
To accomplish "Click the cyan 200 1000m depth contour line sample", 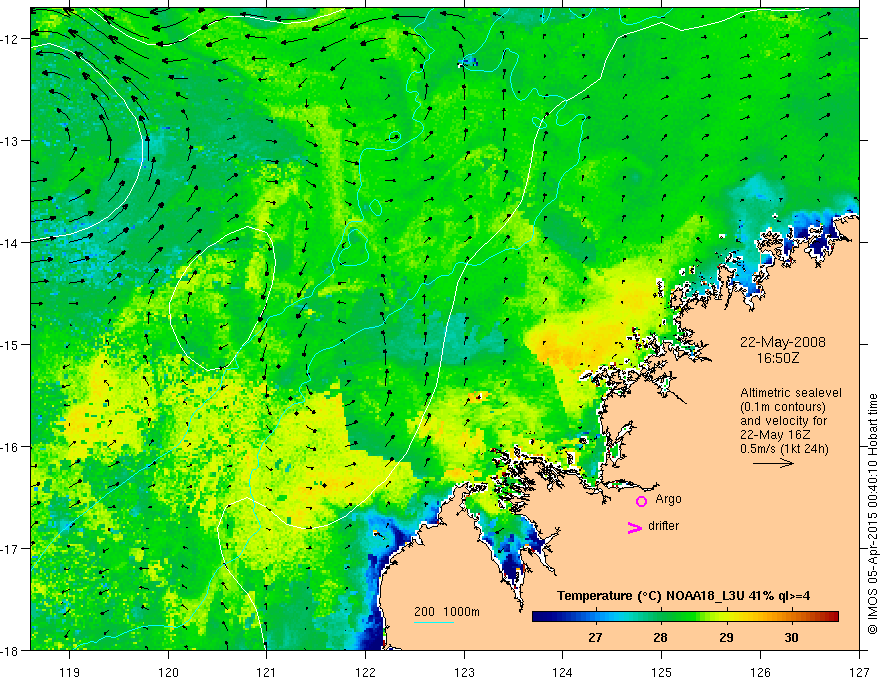I will coord(433,622).
